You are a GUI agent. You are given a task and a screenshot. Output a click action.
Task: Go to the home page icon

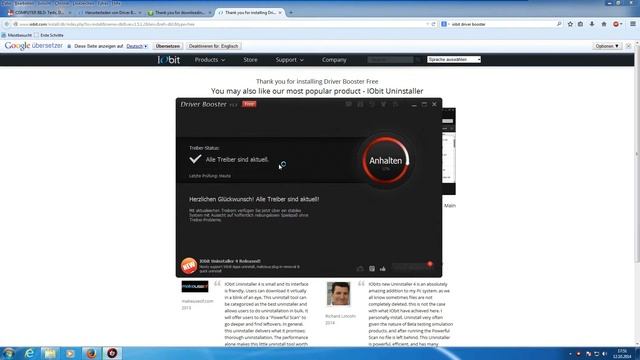604,24
